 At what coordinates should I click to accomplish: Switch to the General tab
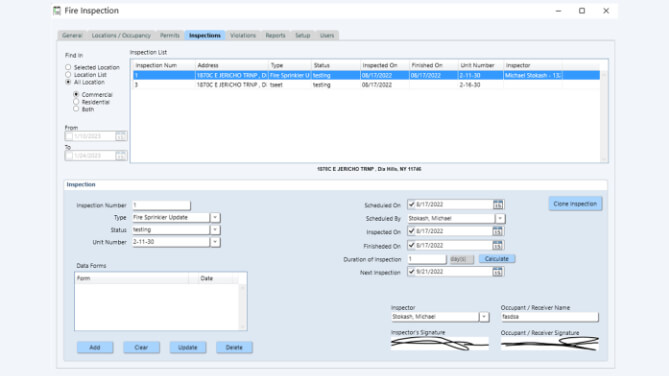[x=72, y=35]
